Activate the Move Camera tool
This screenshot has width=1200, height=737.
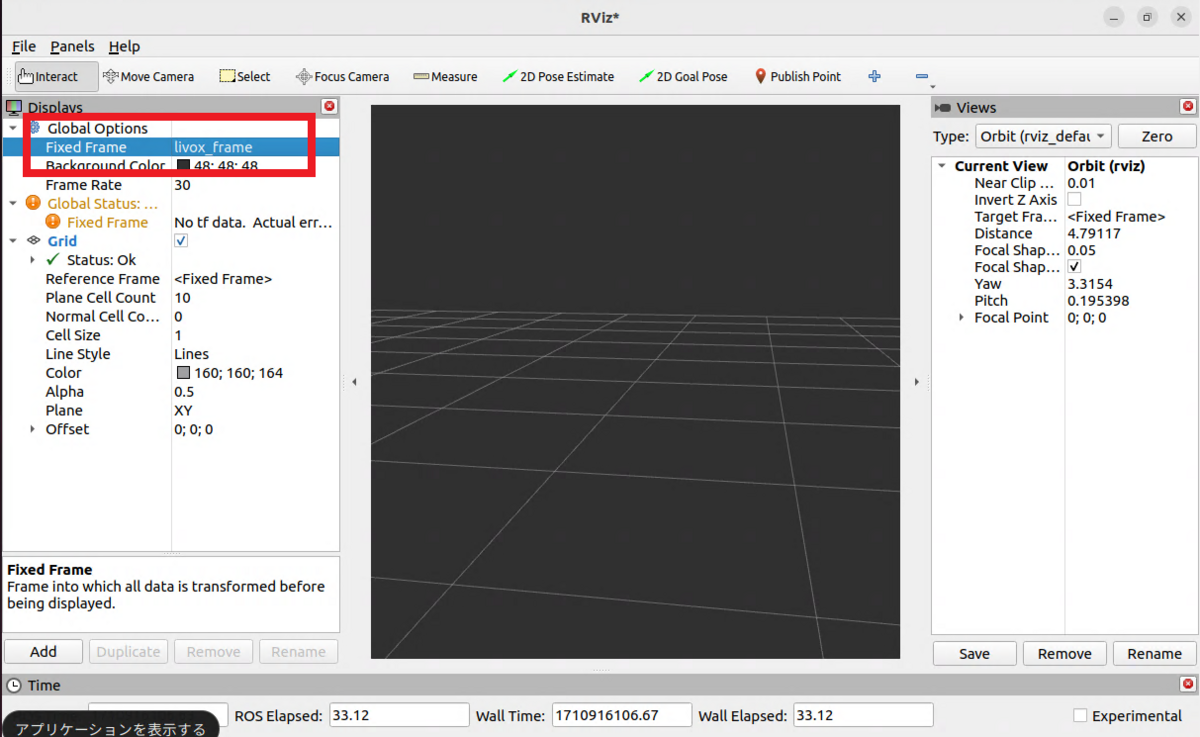point(148,75)
